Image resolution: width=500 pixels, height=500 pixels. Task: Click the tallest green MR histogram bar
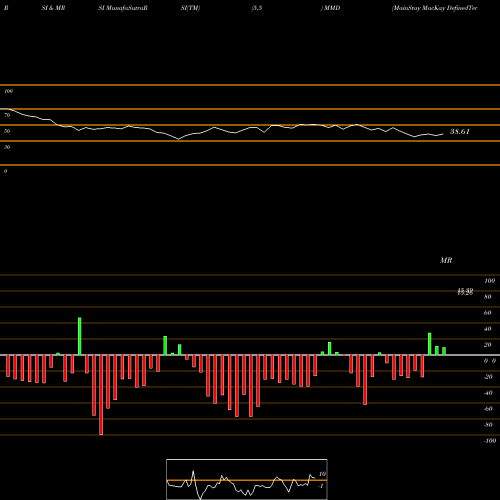[80, 336]
